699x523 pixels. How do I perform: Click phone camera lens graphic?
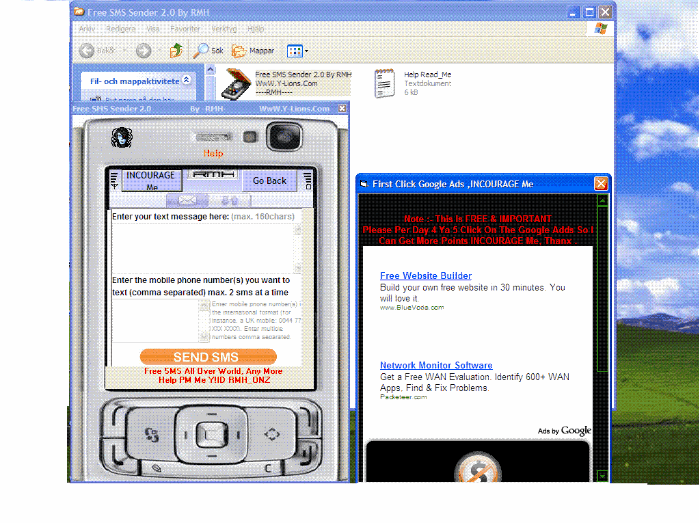pyautogui.click(x=284, y=136)
